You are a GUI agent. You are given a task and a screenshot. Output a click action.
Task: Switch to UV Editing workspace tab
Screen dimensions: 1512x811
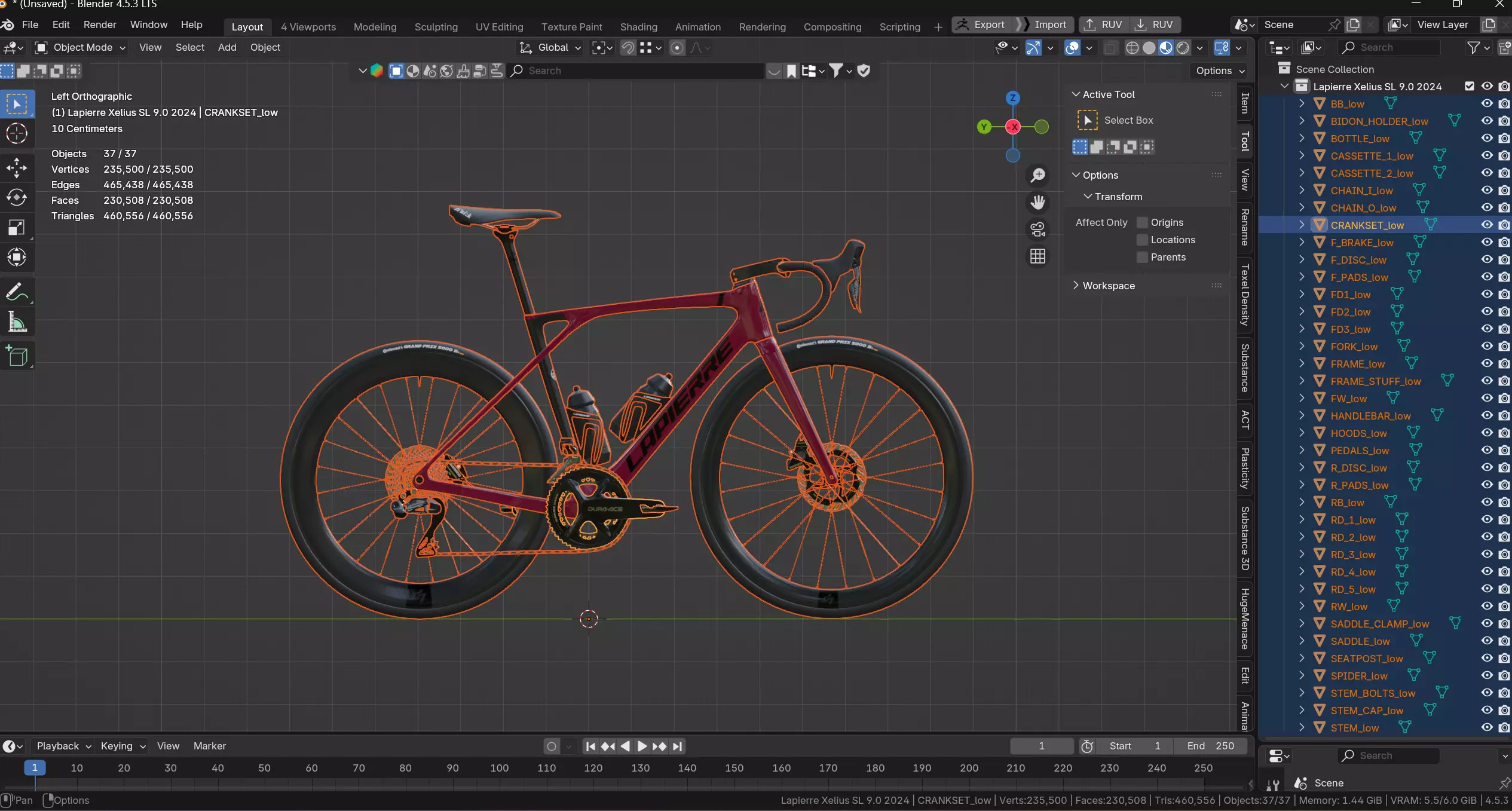(x=499, y=27)
